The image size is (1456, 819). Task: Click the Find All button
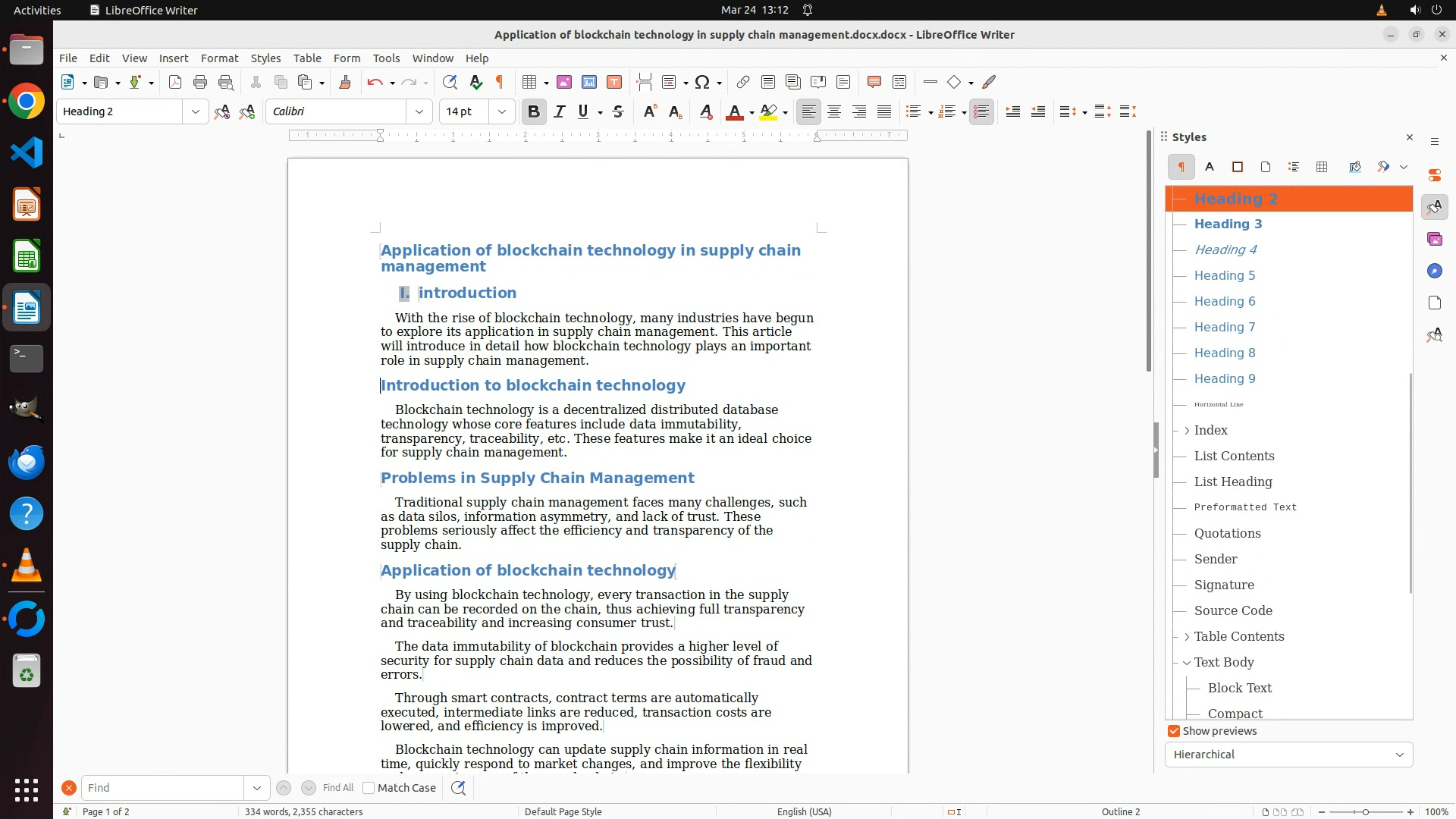[x=337, y=788]
